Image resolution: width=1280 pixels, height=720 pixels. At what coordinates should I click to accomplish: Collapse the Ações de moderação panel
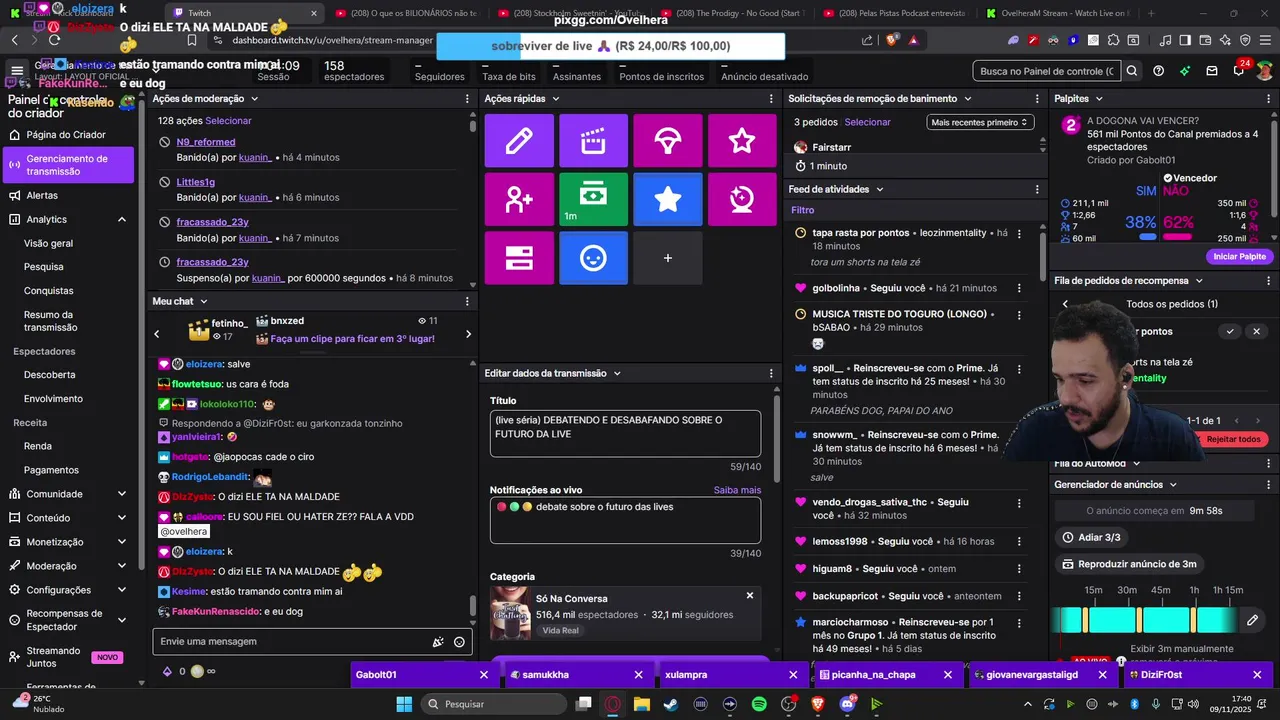click(x=254, y=99)
